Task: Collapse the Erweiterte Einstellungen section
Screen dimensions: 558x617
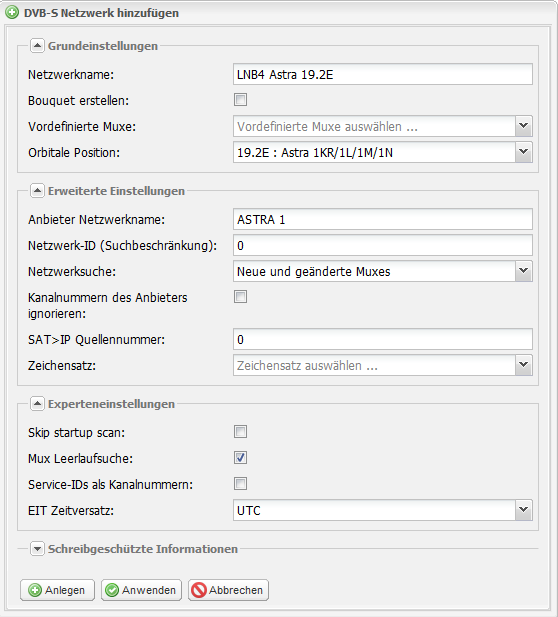Action: click(x=37, y=191)
